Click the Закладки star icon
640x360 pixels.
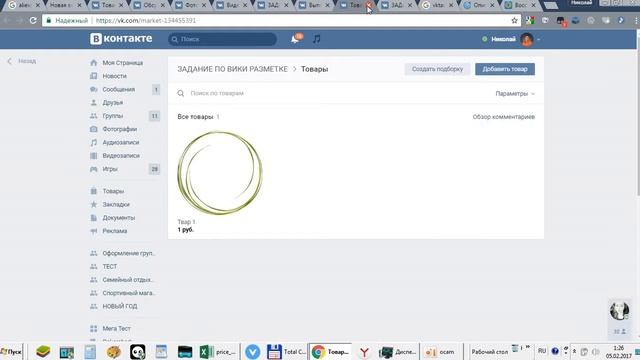(93, 204)
